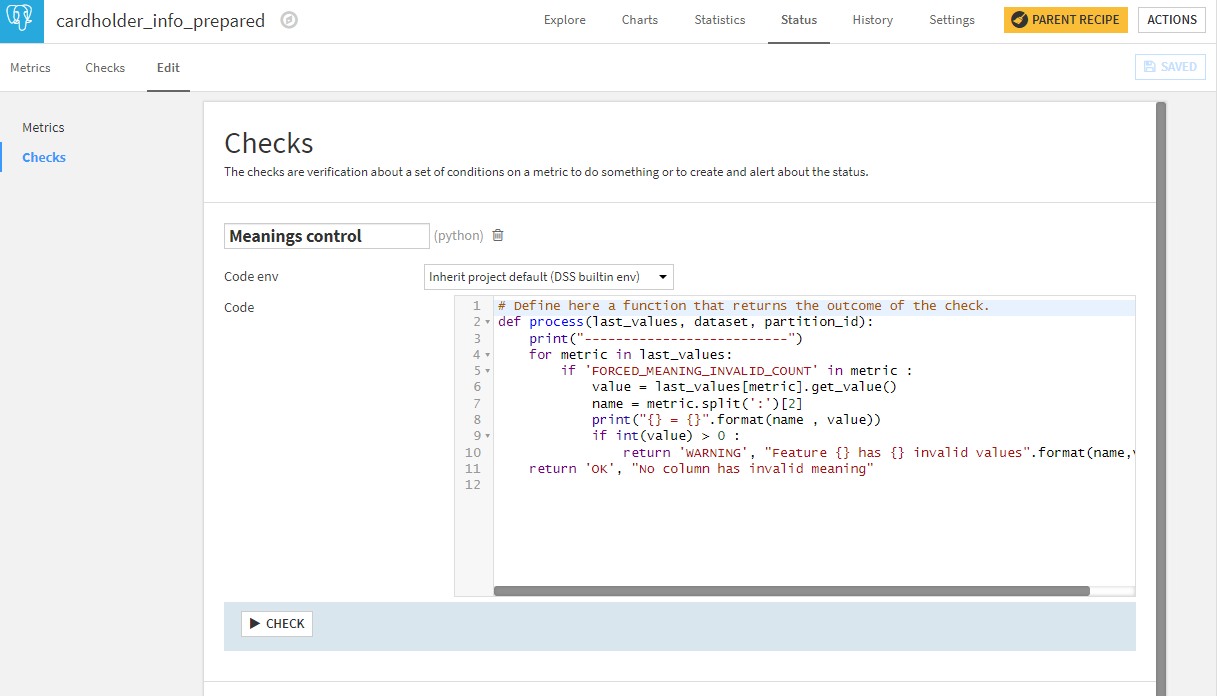Collapse the for loop fold arrow at line 4

point(485,354)
